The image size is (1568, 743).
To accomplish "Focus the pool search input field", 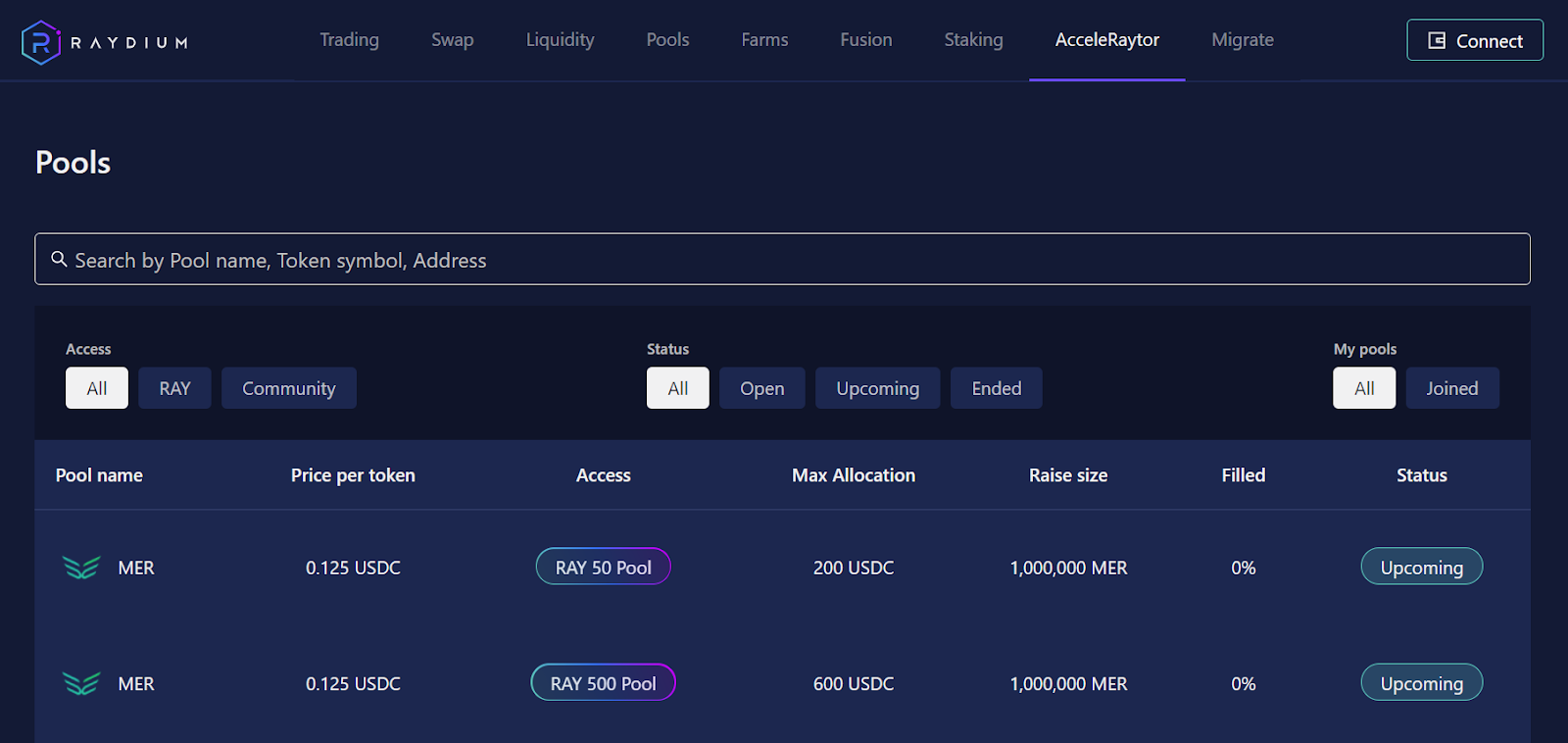I will coord(782,259).
